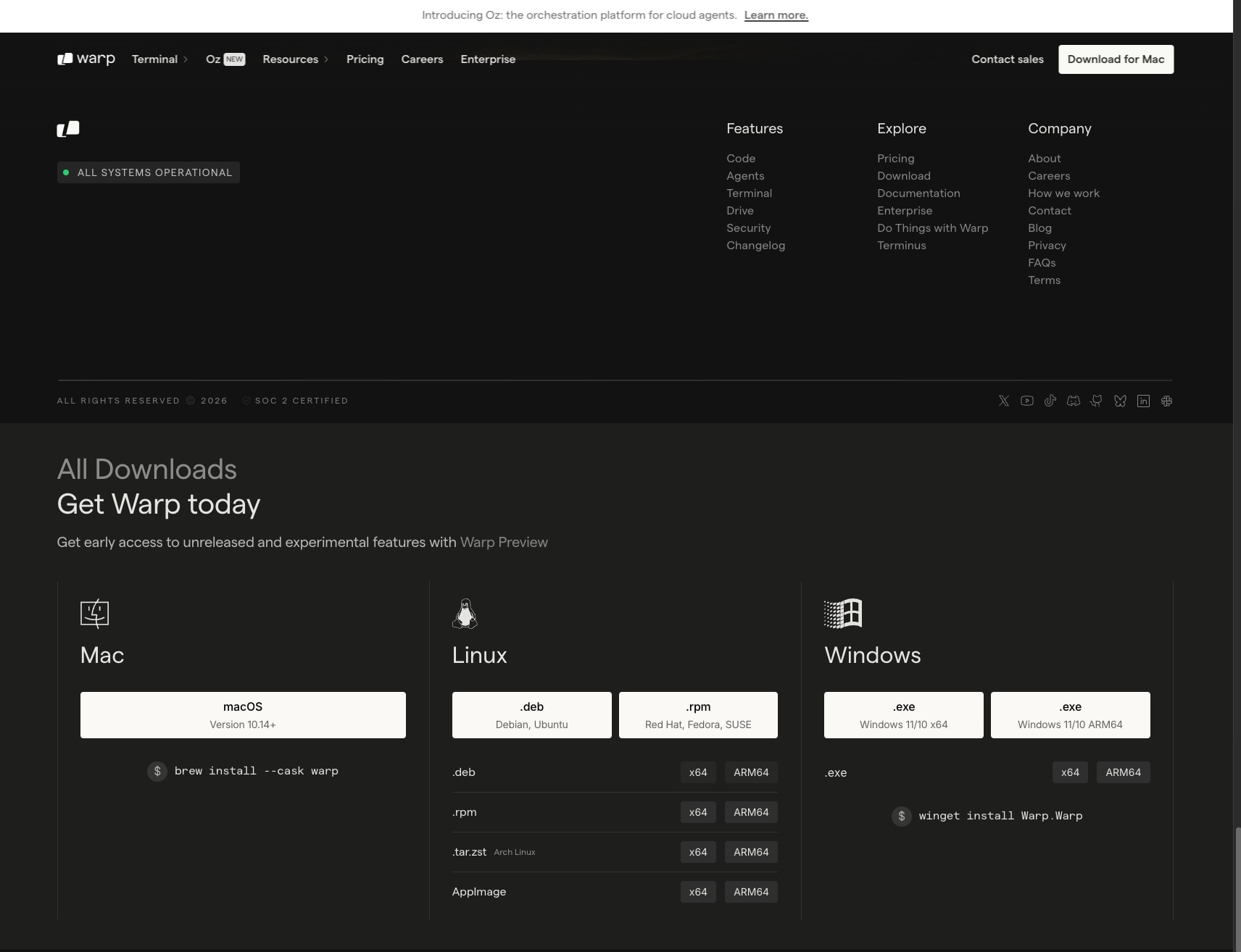This screenshot has width=1241, height=952.
Task: Click the Mac Finder icon
Action: [x=94, y=614]
